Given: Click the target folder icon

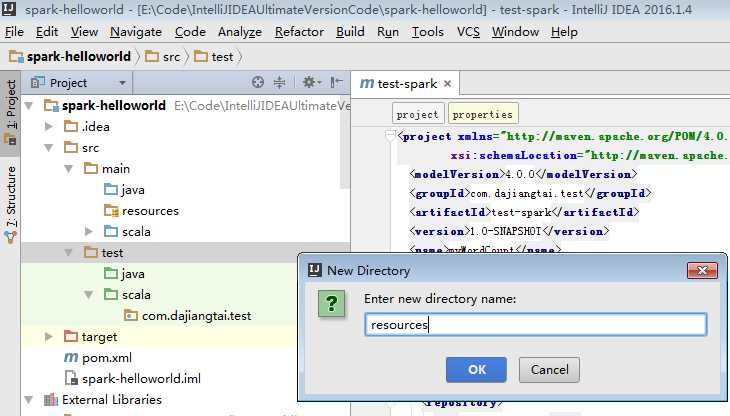Looking at the screenshot, I should (x=71, y=336).
